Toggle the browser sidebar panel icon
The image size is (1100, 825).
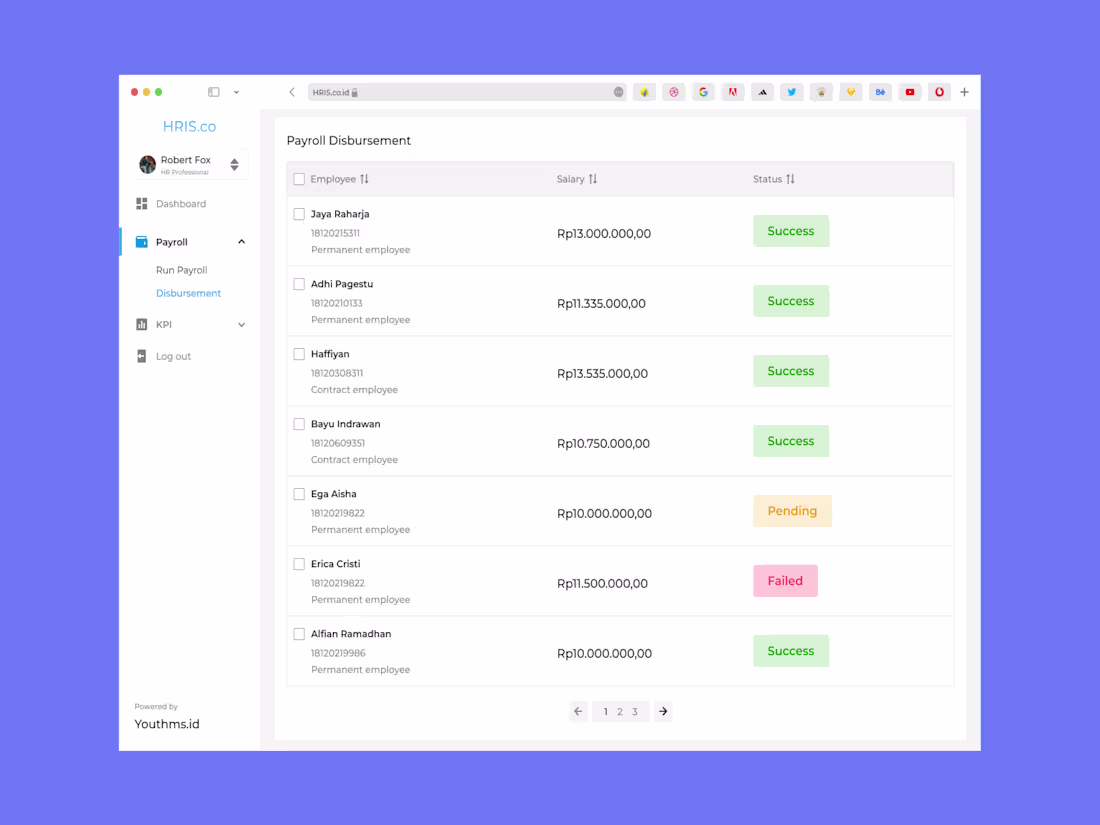tap(214, 92)
